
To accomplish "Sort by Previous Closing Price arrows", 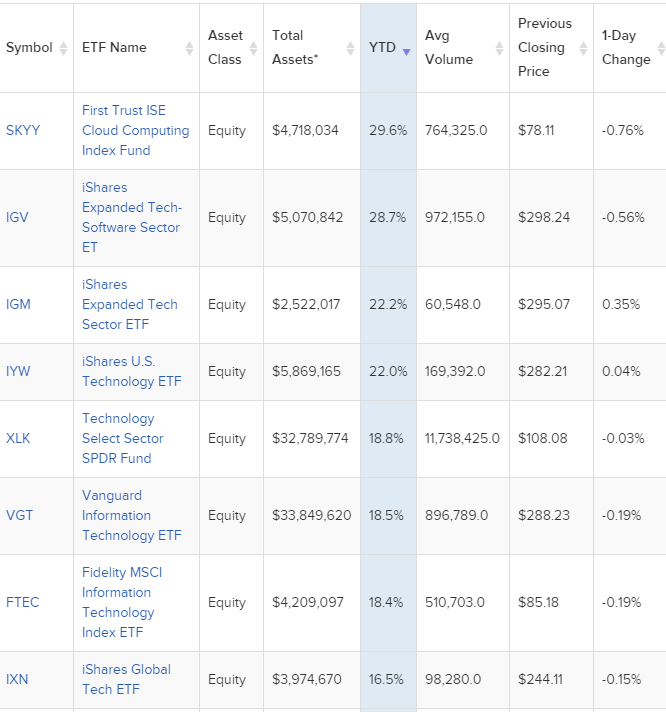I will pyautogui.click(x=584, y=48).
